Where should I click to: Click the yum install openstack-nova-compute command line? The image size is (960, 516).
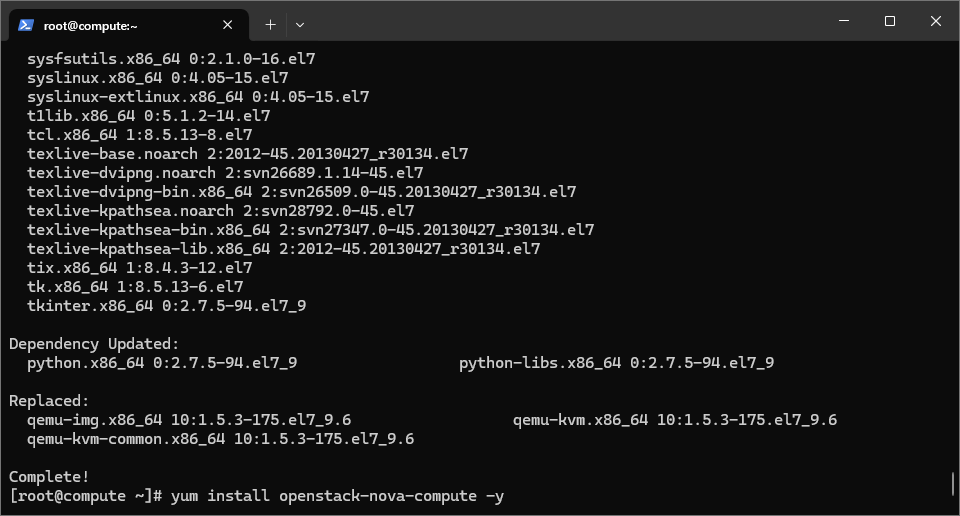pos(257,496)
